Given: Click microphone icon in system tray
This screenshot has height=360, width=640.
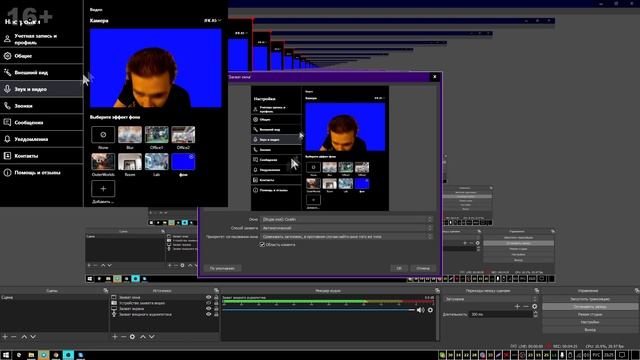Looking at the screenshot, I should point(562,355).
